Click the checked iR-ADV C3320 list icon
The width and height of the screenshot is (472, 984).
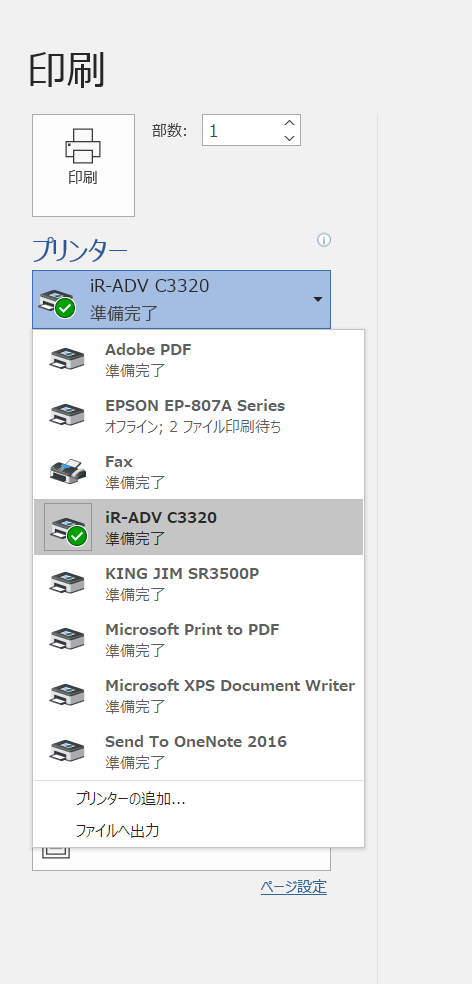[68, 527]
